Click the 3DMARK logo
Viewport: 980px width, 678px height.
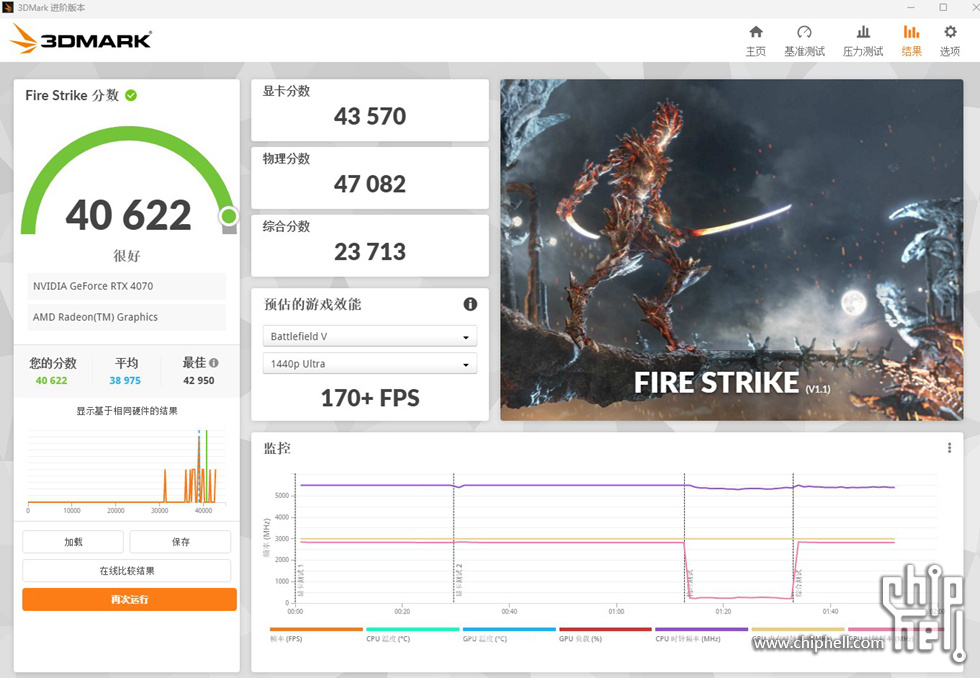[x=81, y=39]
